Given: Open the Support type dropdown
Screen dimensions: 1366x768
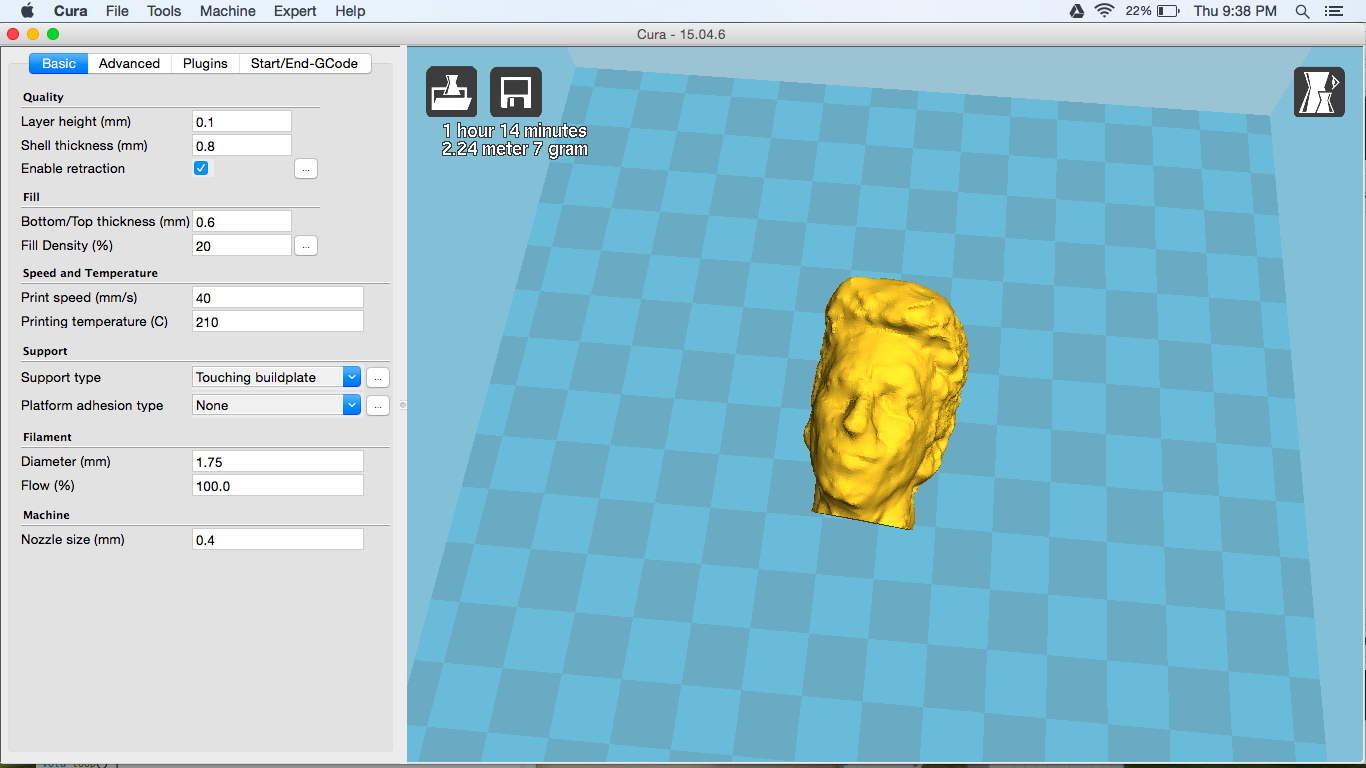Looking at the screenshot, I should (x=277, y=377).
